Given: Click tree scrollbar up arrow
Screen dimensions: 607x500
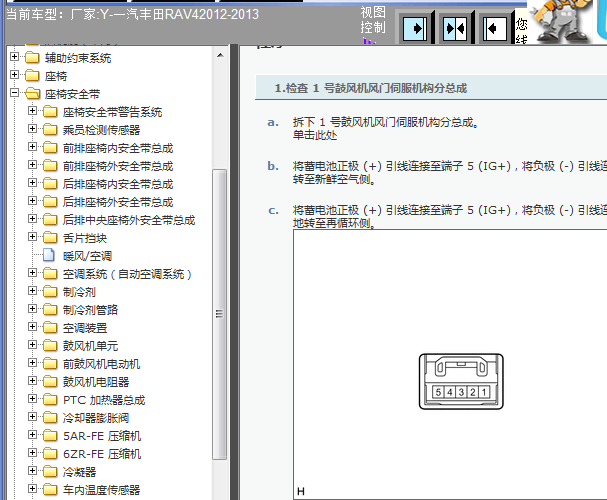Looking at the screenshot, I should coord(220,55).
